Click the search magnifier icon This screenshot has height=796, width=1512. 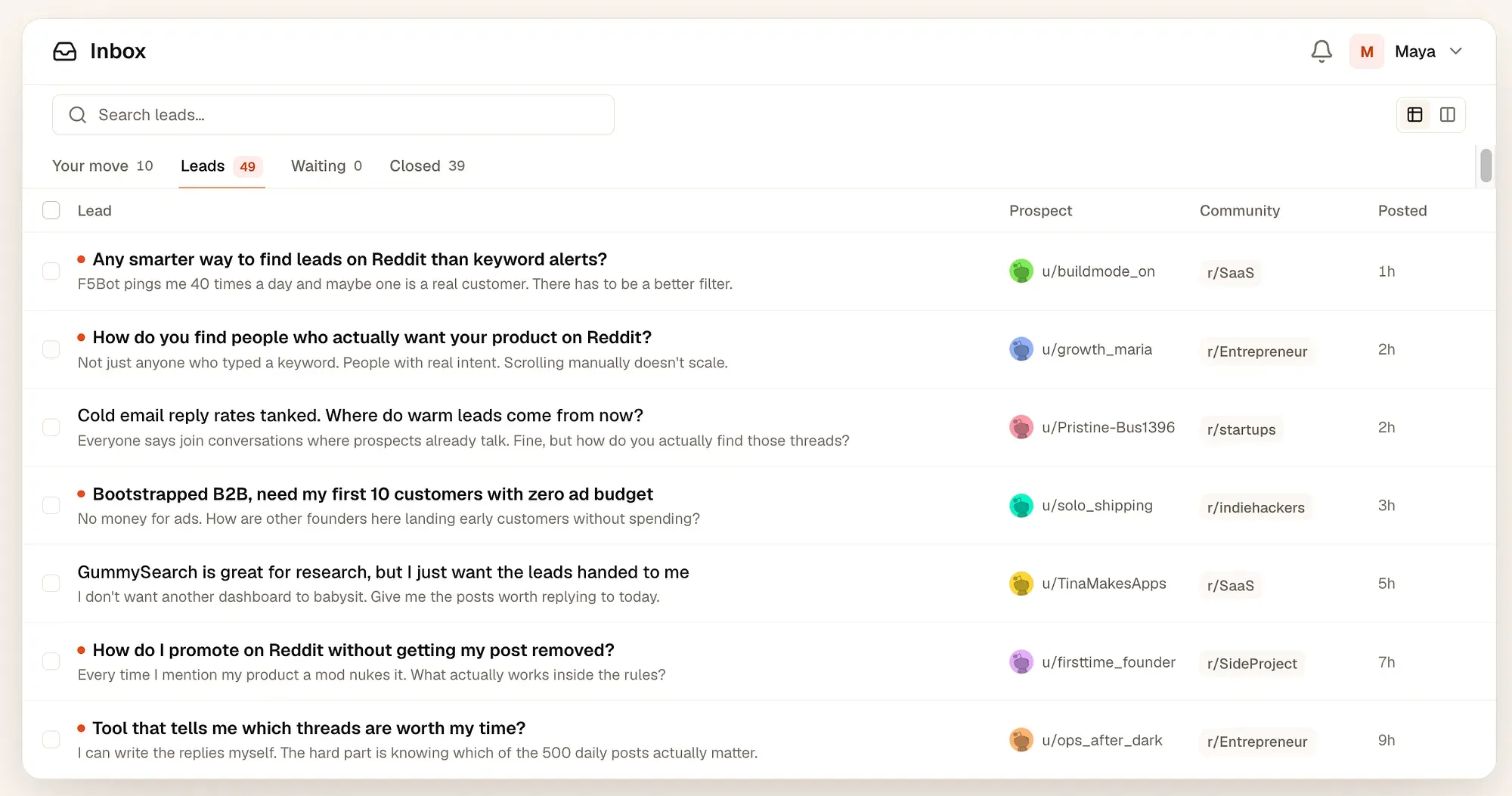(x=77, y=115)
